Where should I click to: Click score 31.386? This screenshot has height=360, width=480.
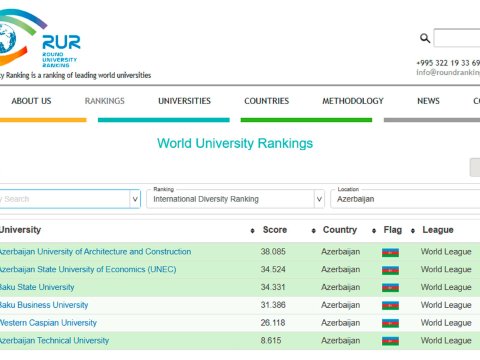273,305
